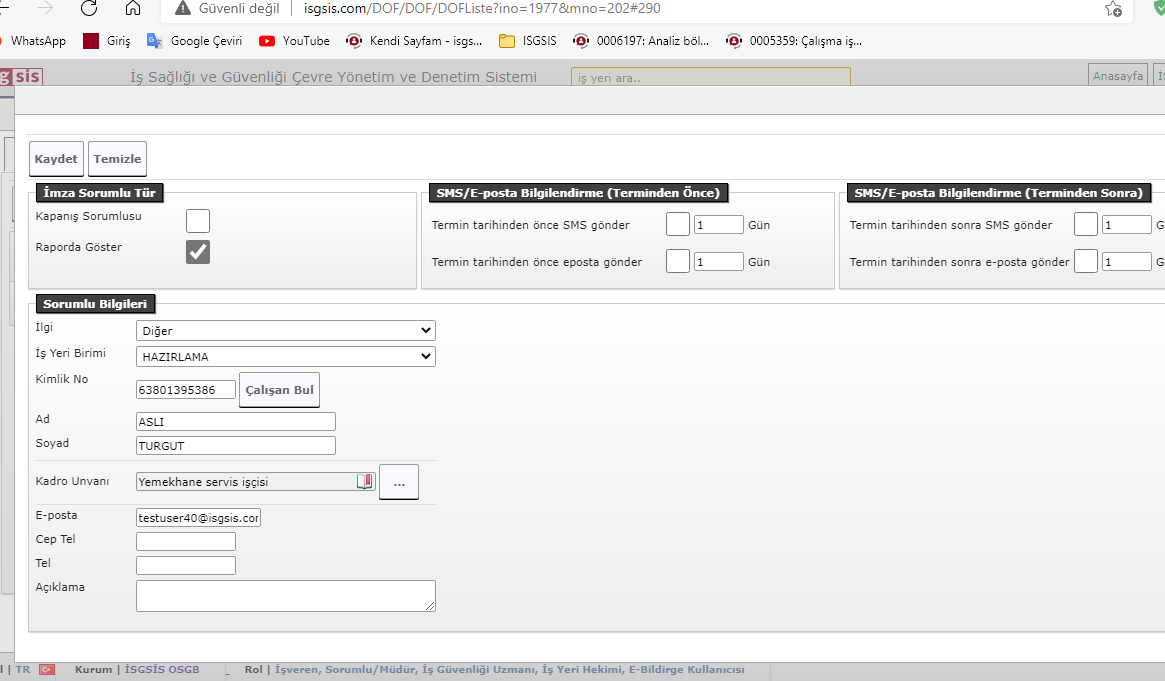Click the Açıklama text area
The height and width of the screenshot is (681, 1165).
point(285,596)
